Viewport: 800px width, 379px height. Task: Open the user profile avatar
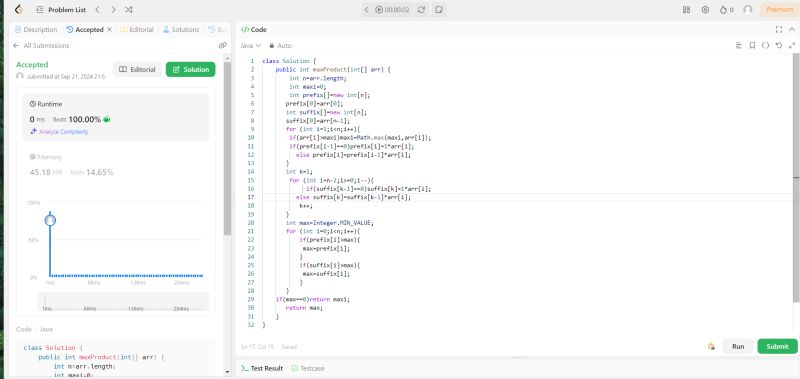pos(747,10)
